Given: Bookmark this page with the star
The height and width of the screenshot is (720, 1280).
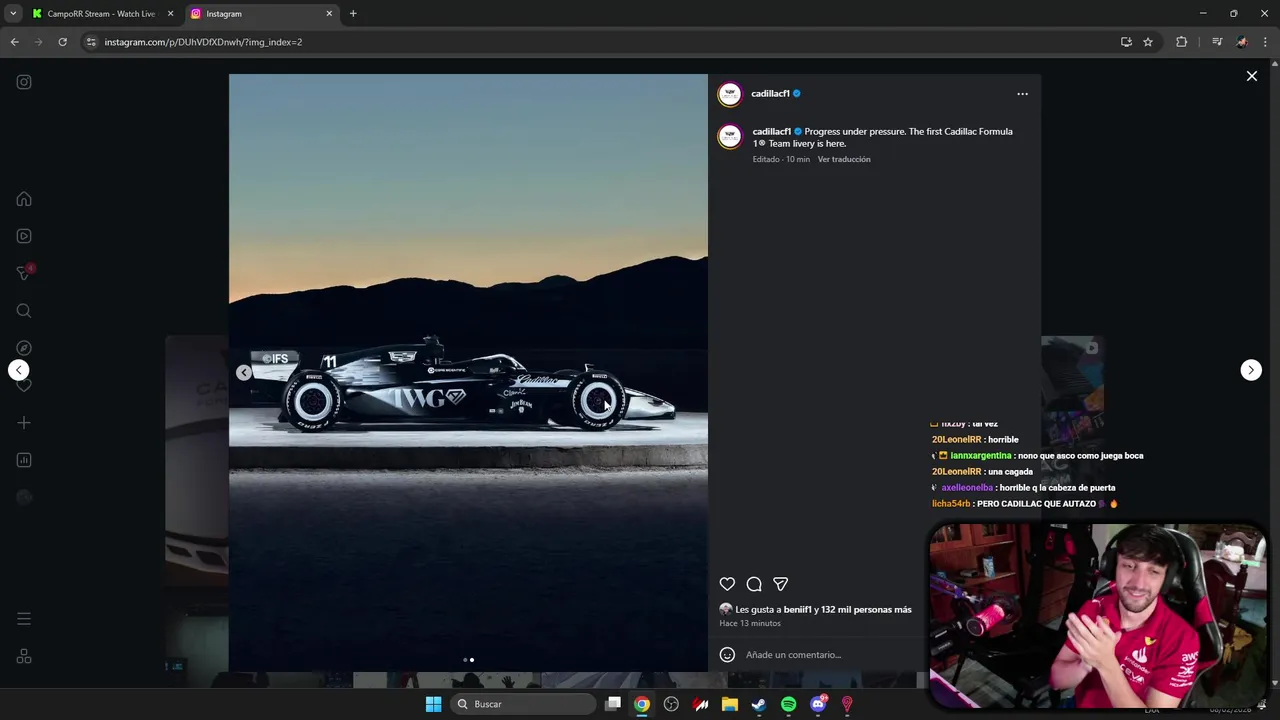Looking at the screenshot, I should (1148, 42).
